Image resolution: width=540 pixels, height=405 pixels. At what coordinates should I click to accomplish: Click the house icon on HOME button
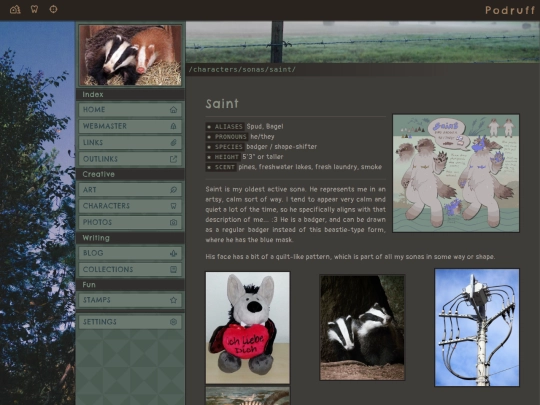tap(173, 110)
